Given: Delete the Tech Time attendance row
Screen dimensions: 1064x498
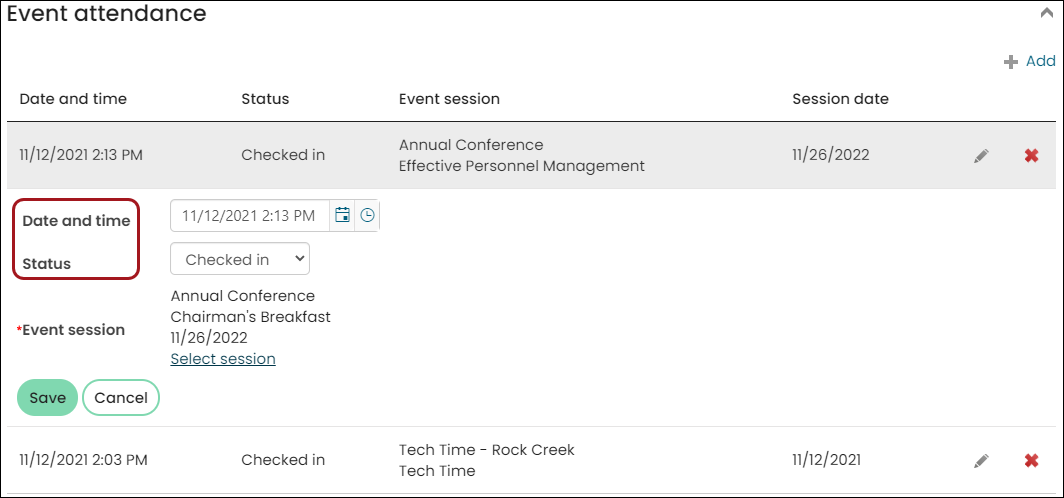Looking at the screenshot, I should [x=1031, y=461].
